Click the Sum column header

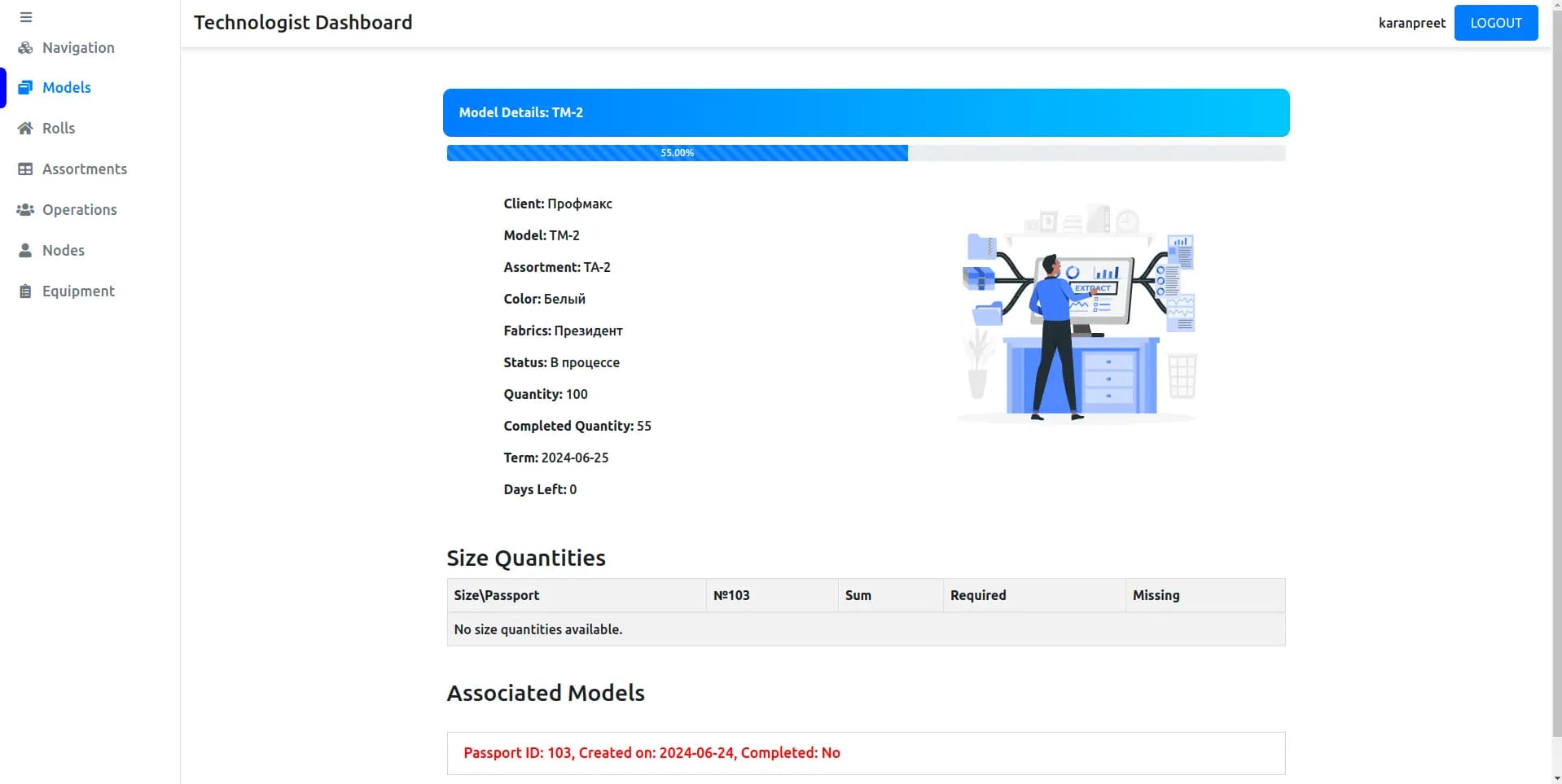click(x=891, y=595)
